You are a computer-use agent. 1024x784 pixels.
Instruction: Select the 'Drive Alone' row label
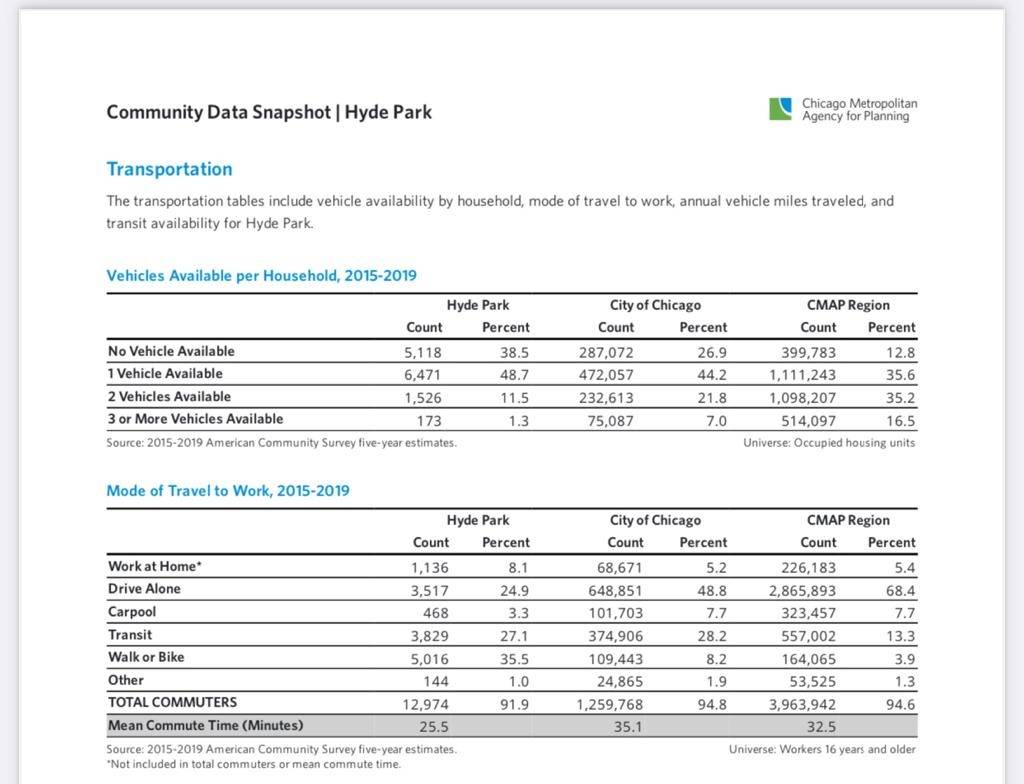[144, 589]
